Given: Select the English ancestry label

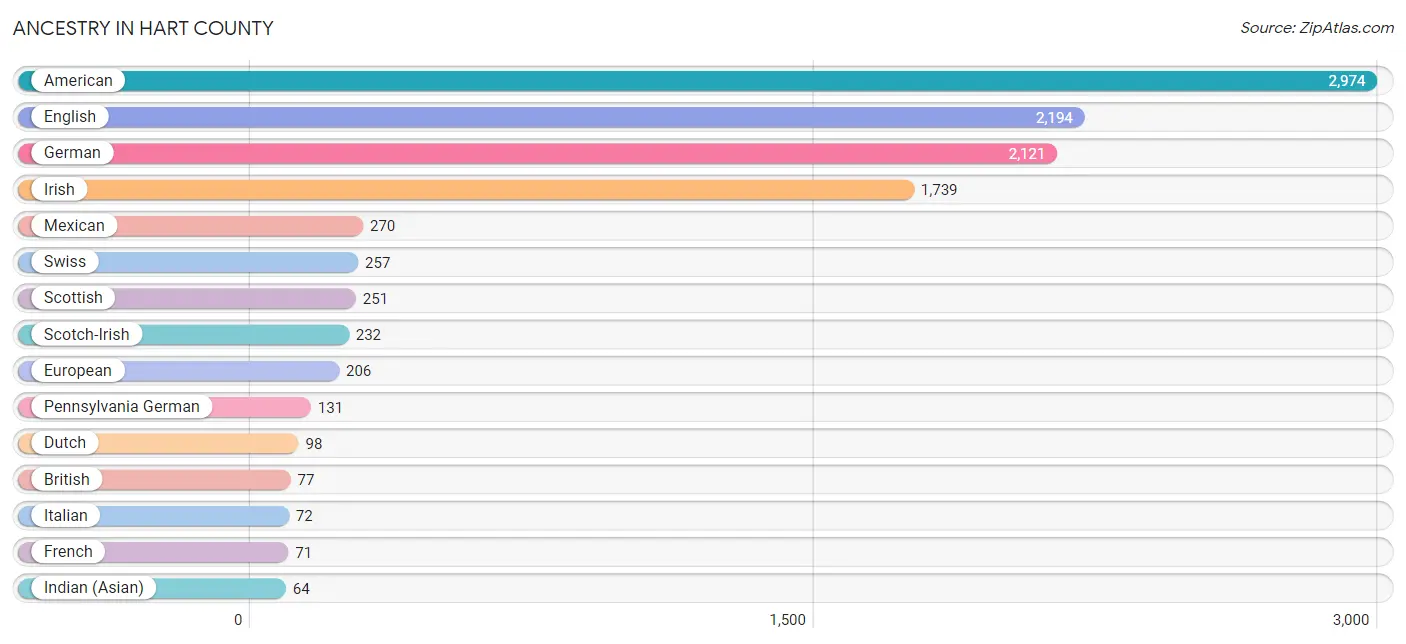Looking at the screenshot, I should 70,117.
